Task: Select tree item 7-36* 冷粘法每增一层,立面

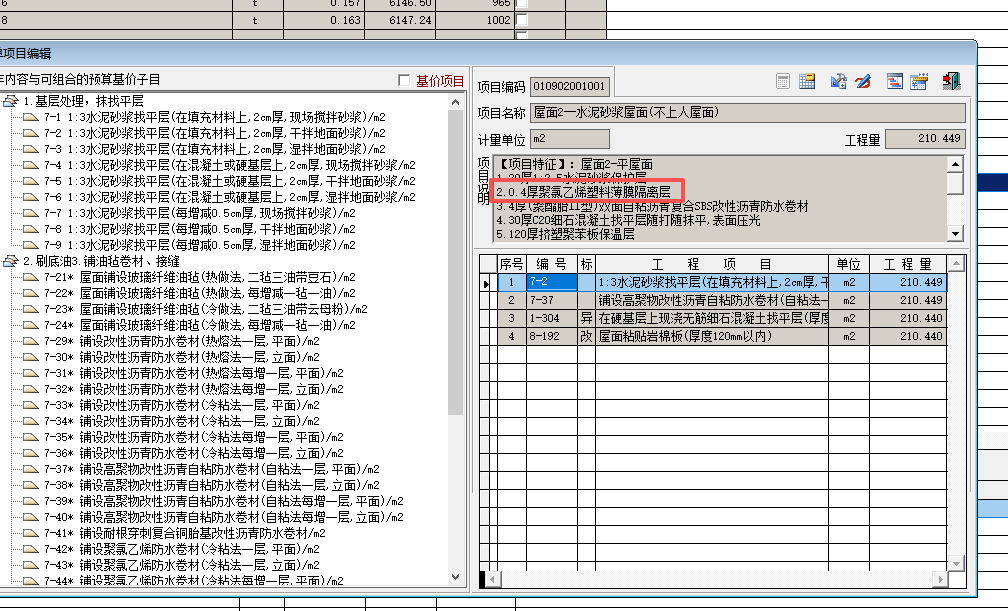Action: [x=194, y=453]
